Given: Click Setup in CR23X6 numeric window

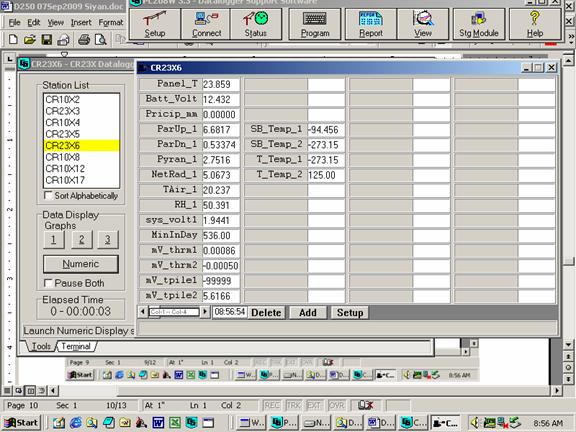Looking at the screenshot, I should (x=350, y=313).
